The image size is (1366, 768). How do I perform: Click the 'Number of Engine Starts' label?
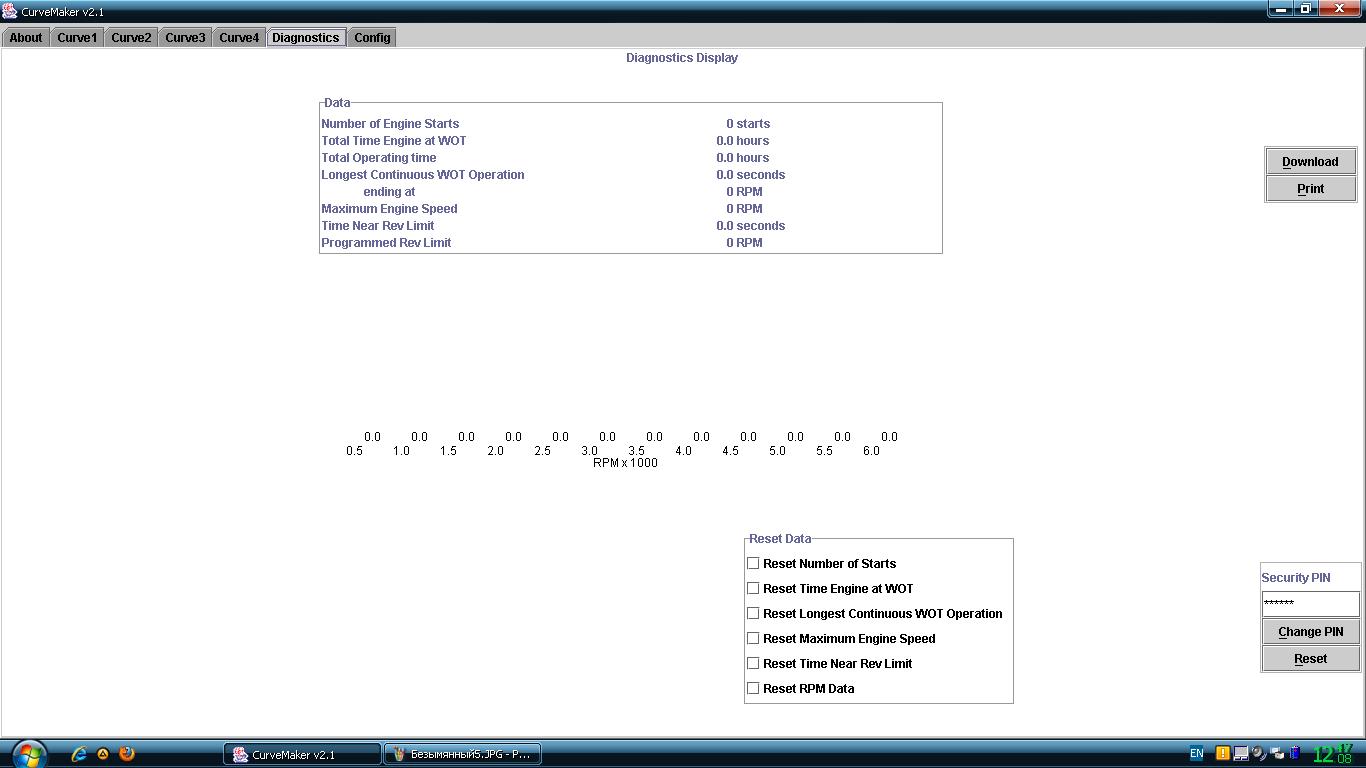pyautogui.click(x=390, y=124)
